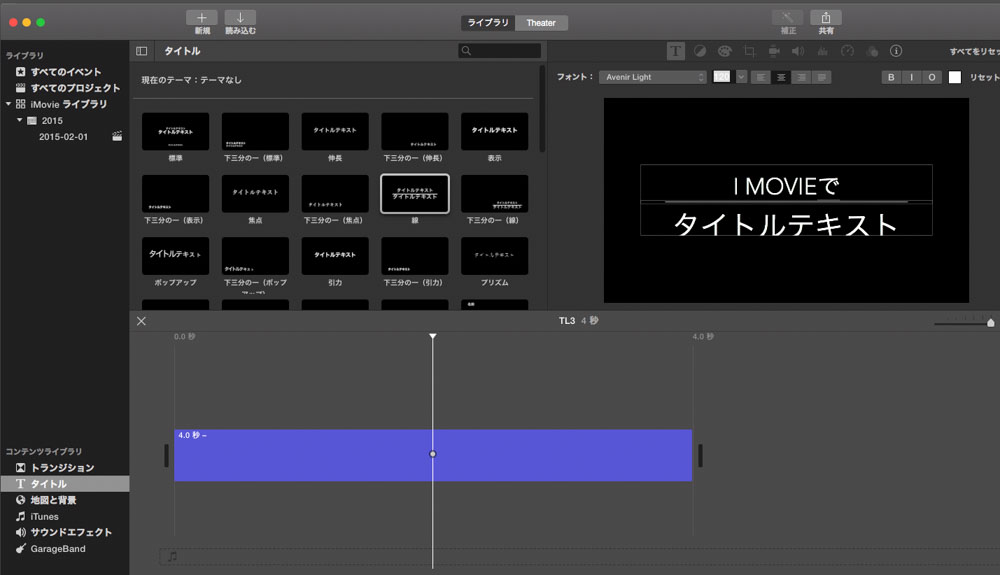Align title text center
The width and height of the screenshot is (1000, 575).
coord(781,77)
